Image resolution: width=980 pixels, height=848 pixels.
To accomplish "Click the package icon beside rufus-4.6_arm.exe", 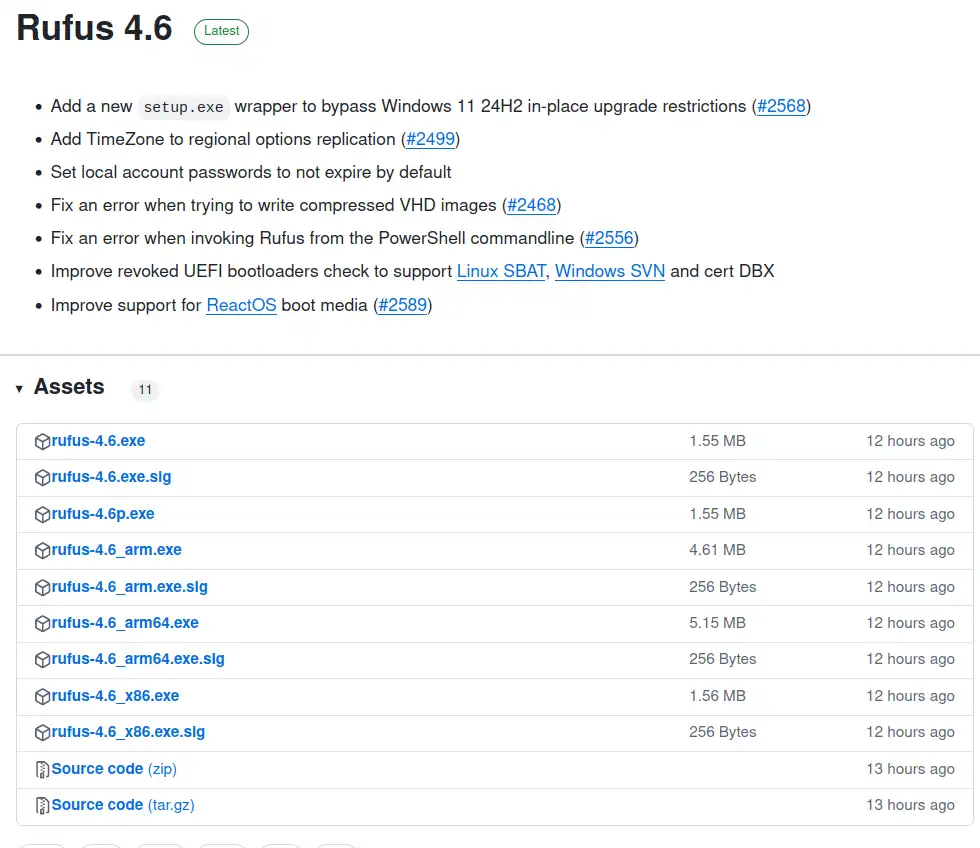I will click(x=42, y=551).
